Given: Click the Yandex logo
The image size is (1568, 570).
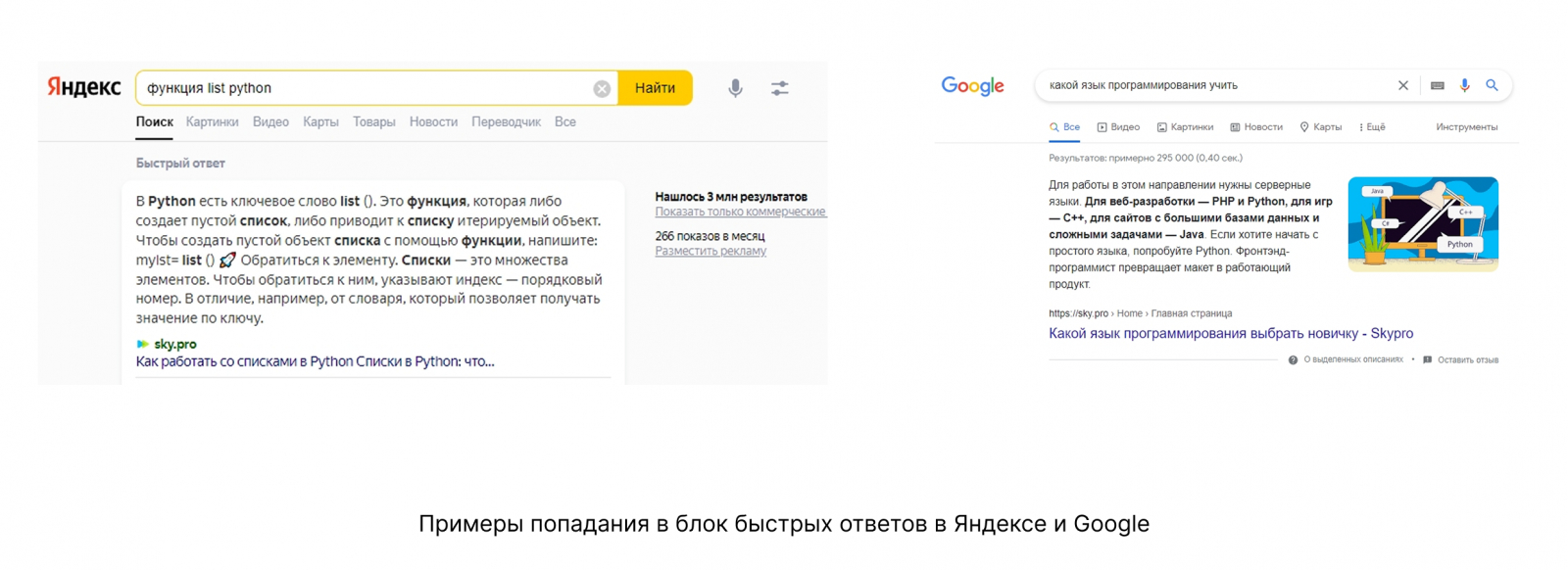Looking at the screenshot, I should click(x=84, y=87).
